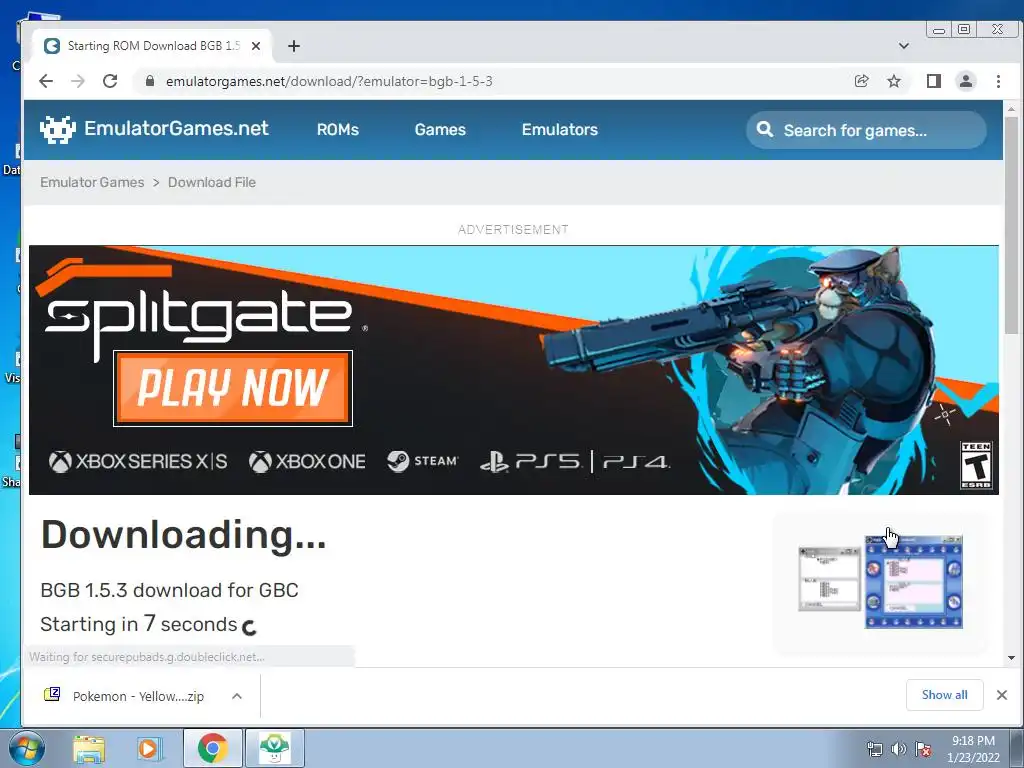Click the BGB emulator screenshot thumbnail
Screen dimensions: 1024x768
[x=880, y=582]
